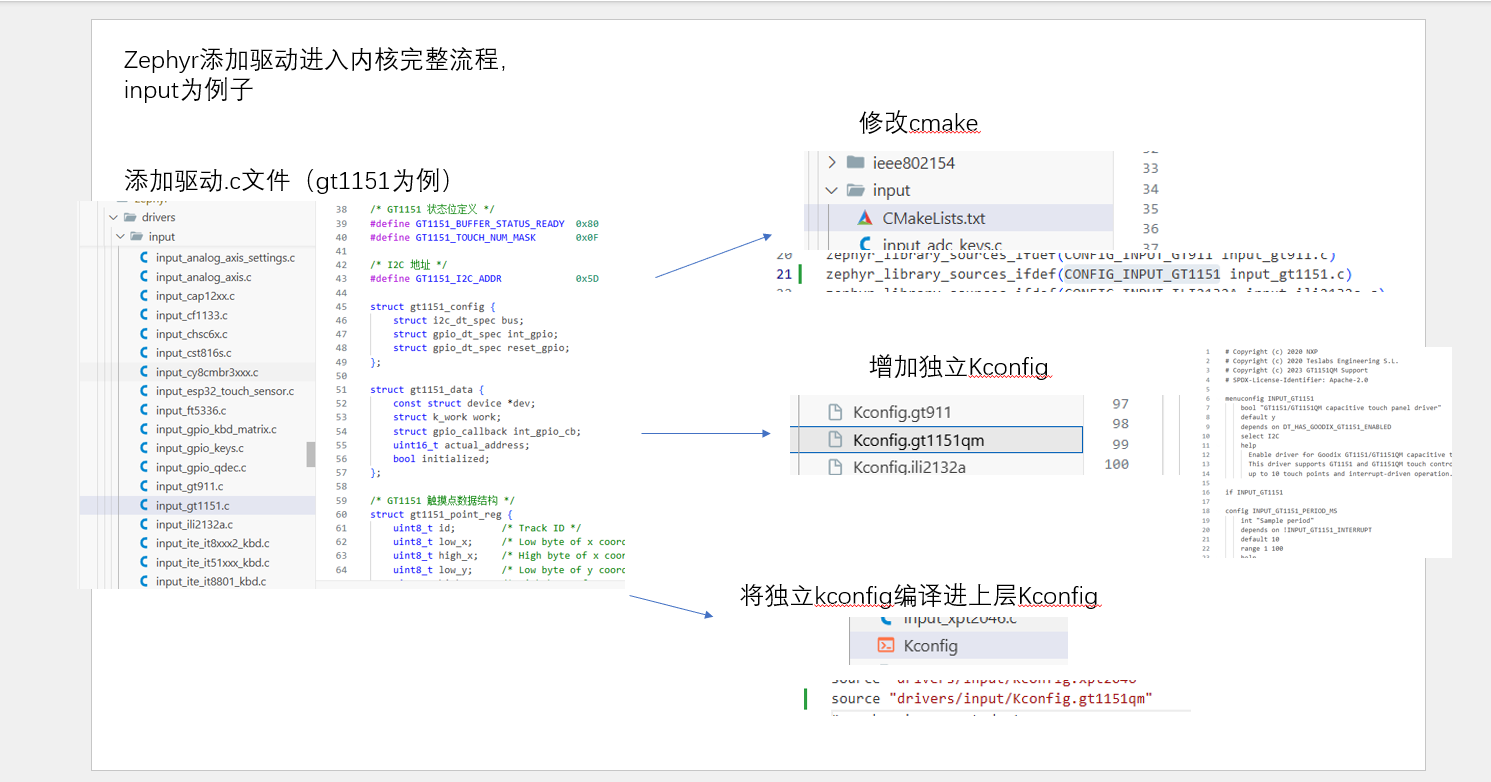Click the GT1151_TOUCH_NUM_MASK define line
Image resolution: width=1491 pixels, height=782 pixels.
pos(484,237)
